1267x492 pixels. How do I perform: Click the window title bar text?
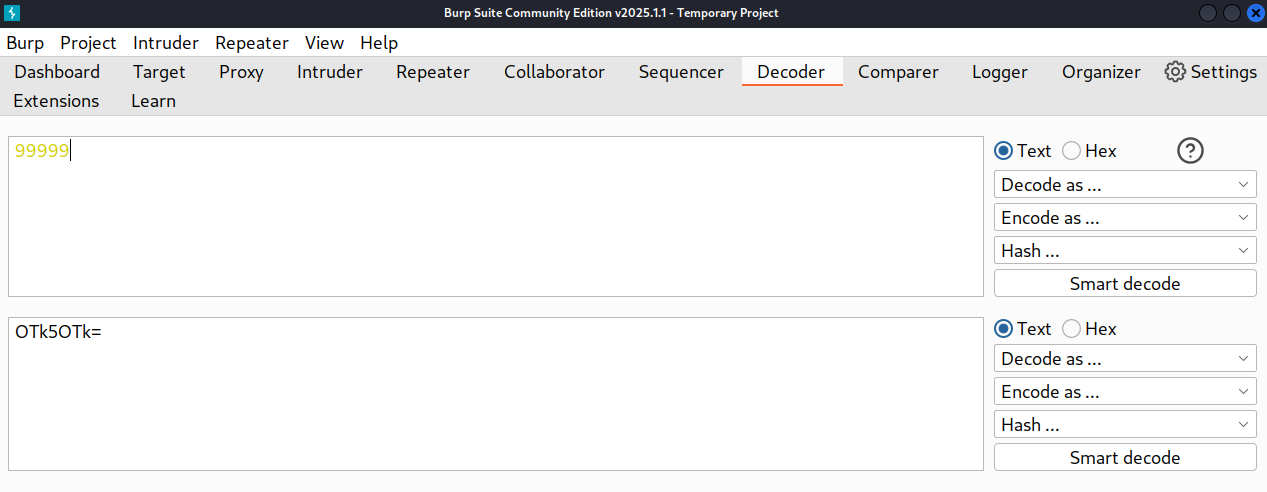(611, 13)
